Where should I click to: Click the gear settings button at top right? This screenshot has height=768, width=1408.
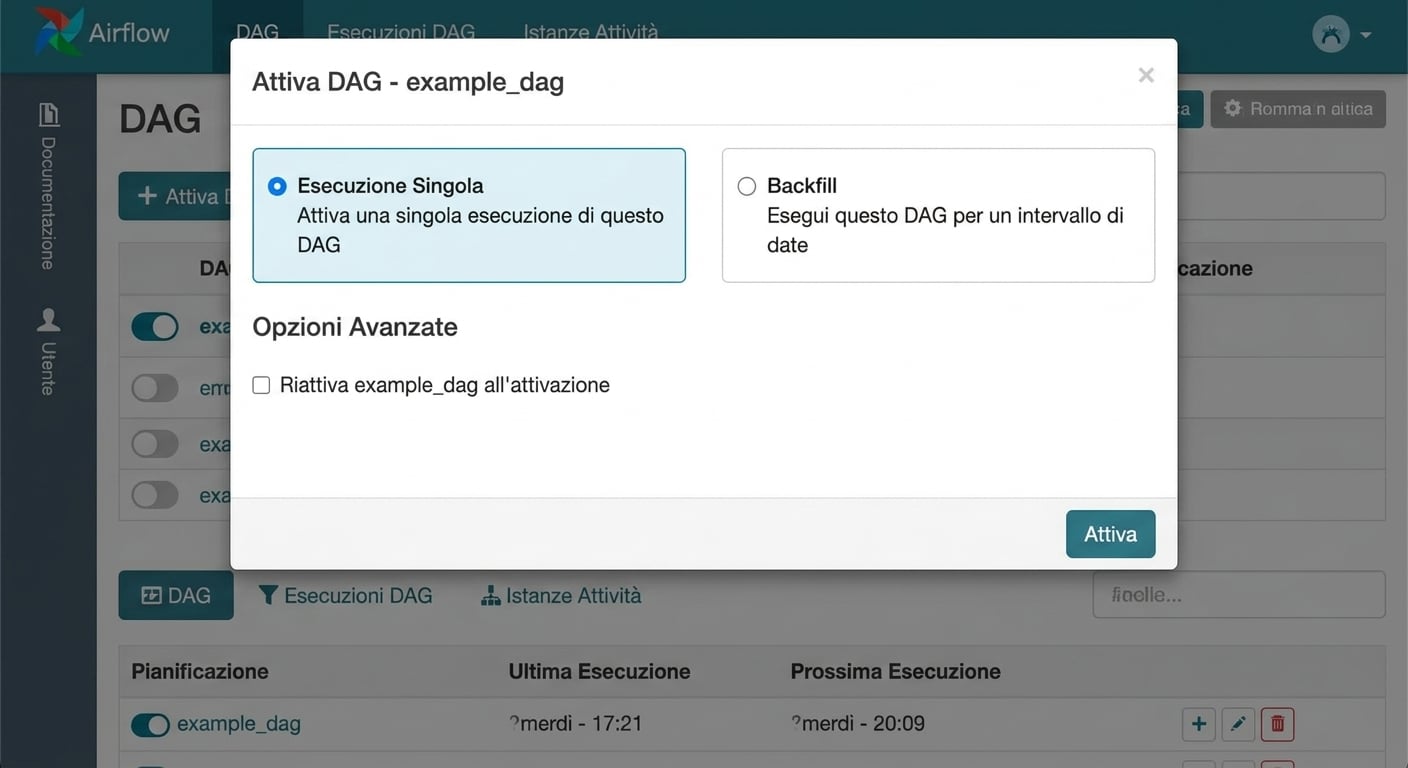click(1298, 109)
